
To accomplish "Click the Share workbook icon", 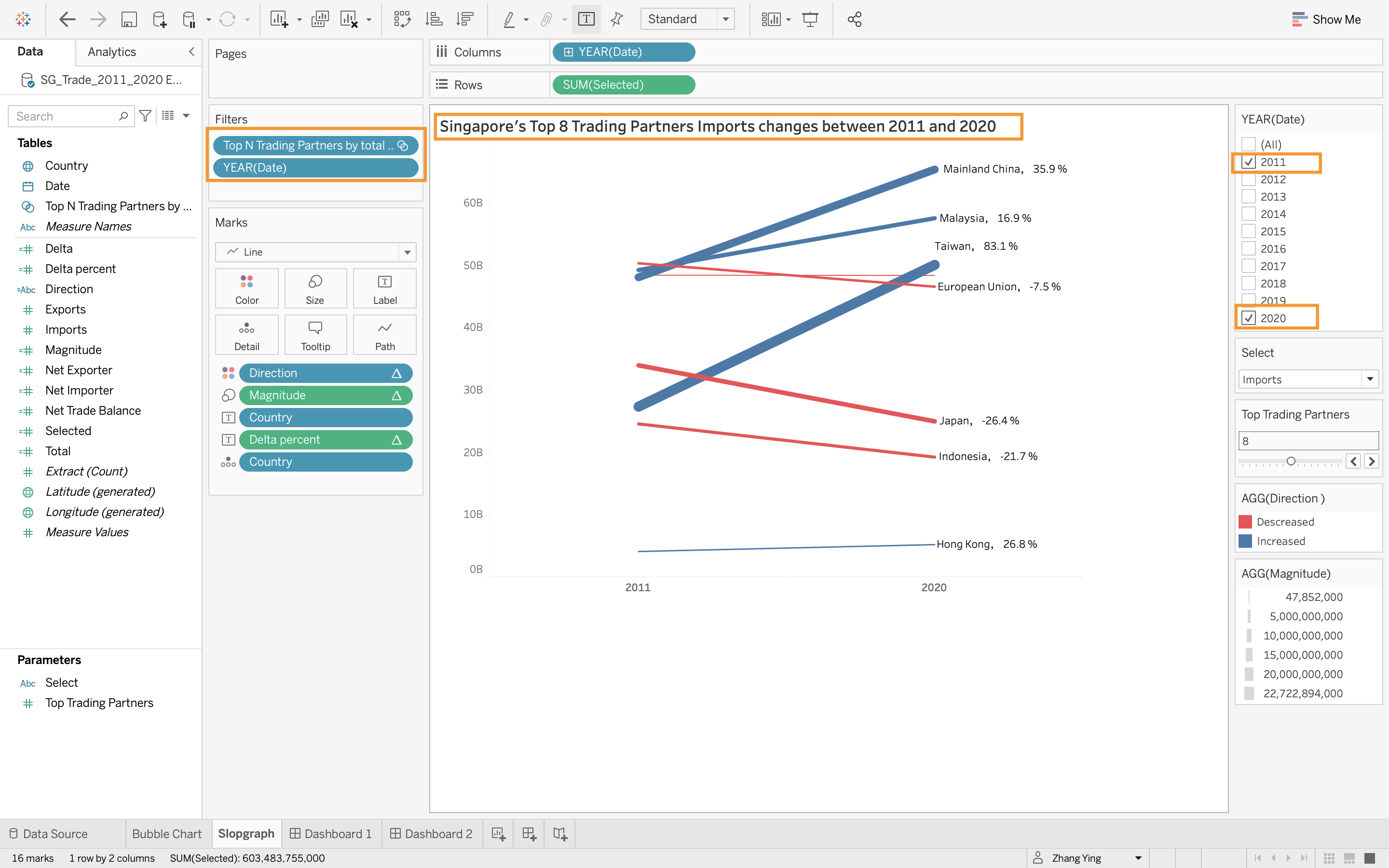I will [x=854, y=19].
